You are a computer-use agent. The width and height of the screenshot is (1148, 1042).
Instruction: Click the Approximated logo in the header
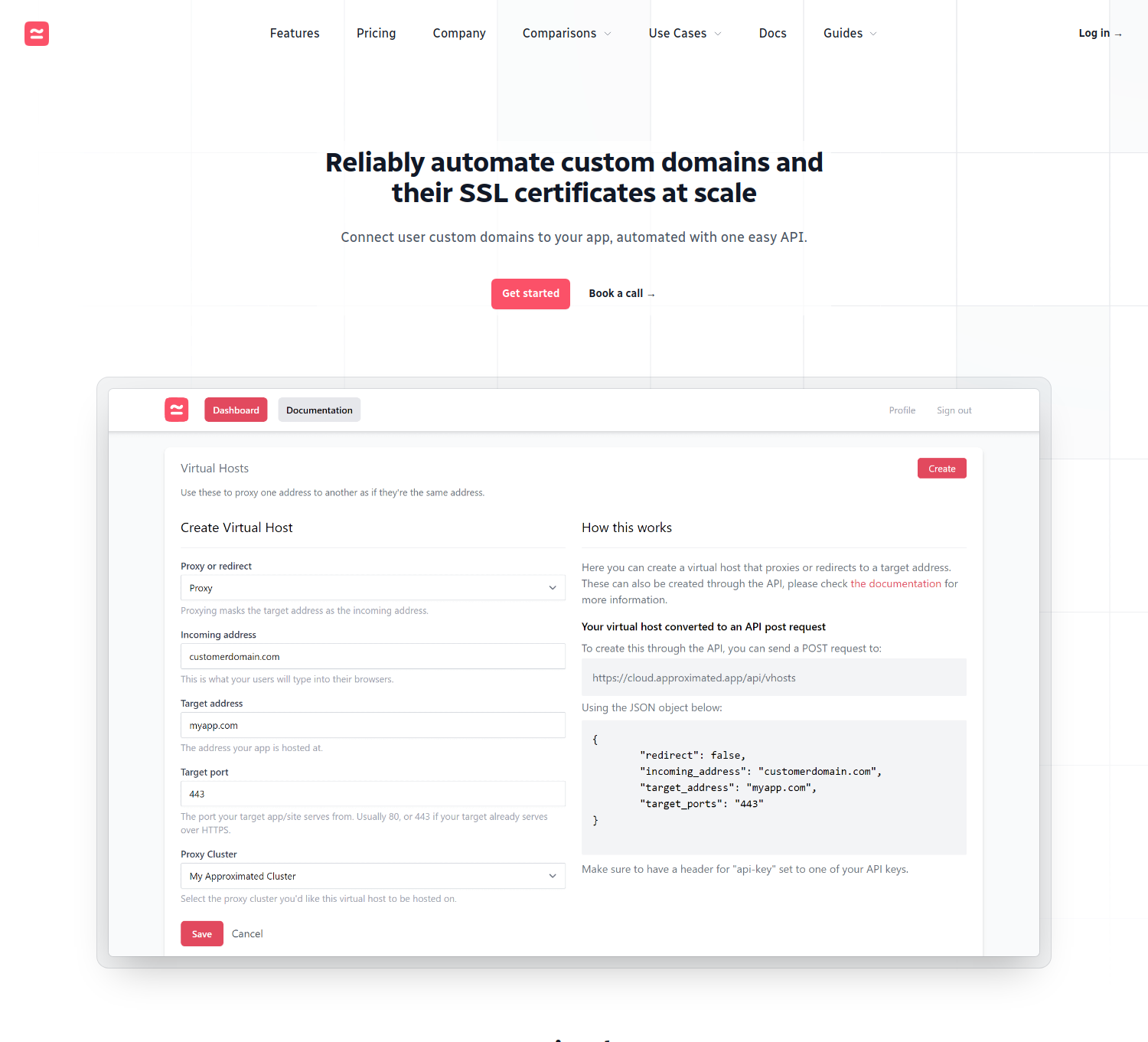37,34
